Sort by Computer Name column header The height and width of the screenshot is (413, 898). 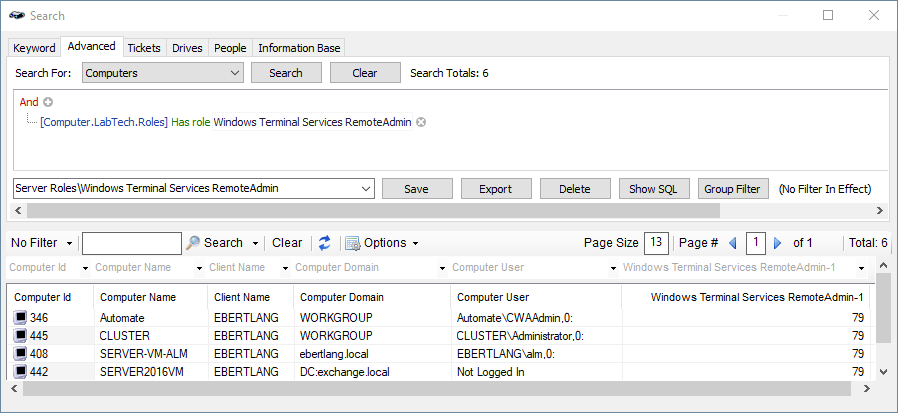138,297
